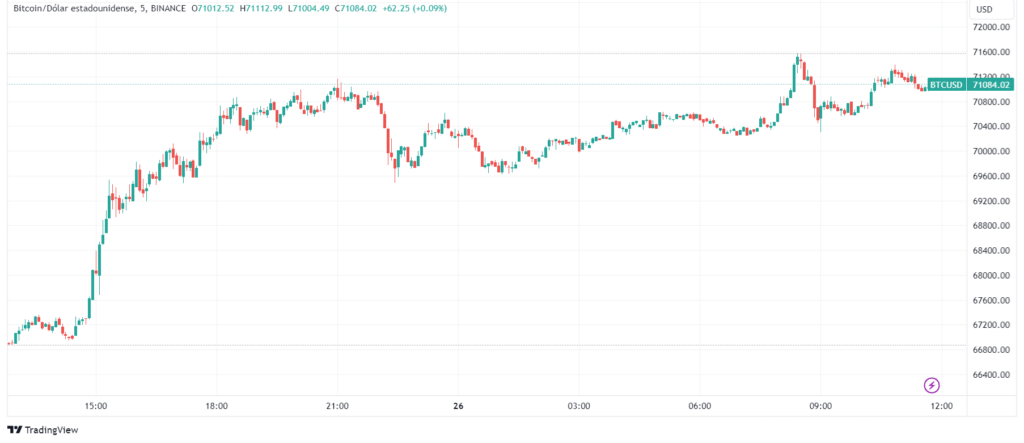Click the BTCUSD price label tag
The width and height of the screenshot is (1024, 443).
point(947,84)
